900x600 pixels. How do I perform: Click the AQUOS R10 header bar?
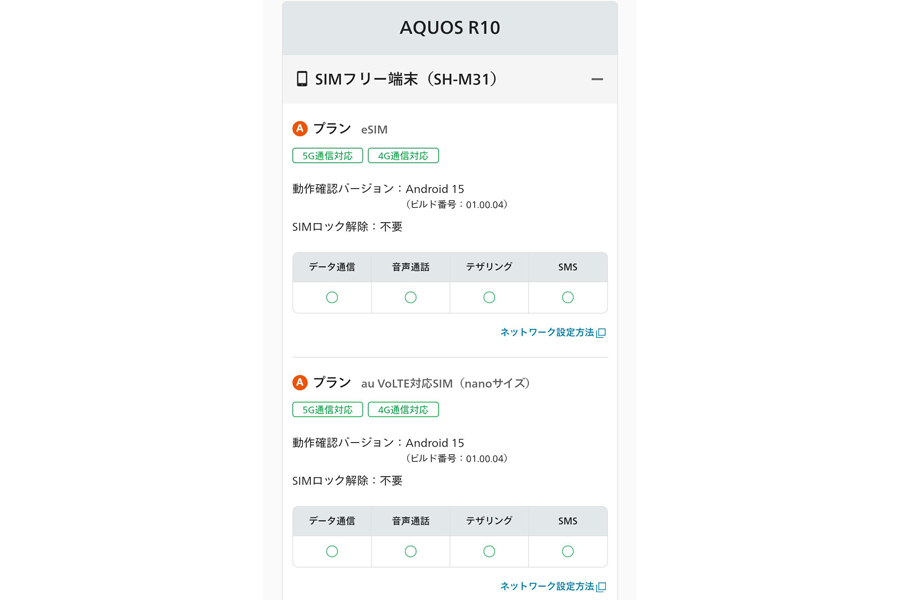tap(450, 28)
